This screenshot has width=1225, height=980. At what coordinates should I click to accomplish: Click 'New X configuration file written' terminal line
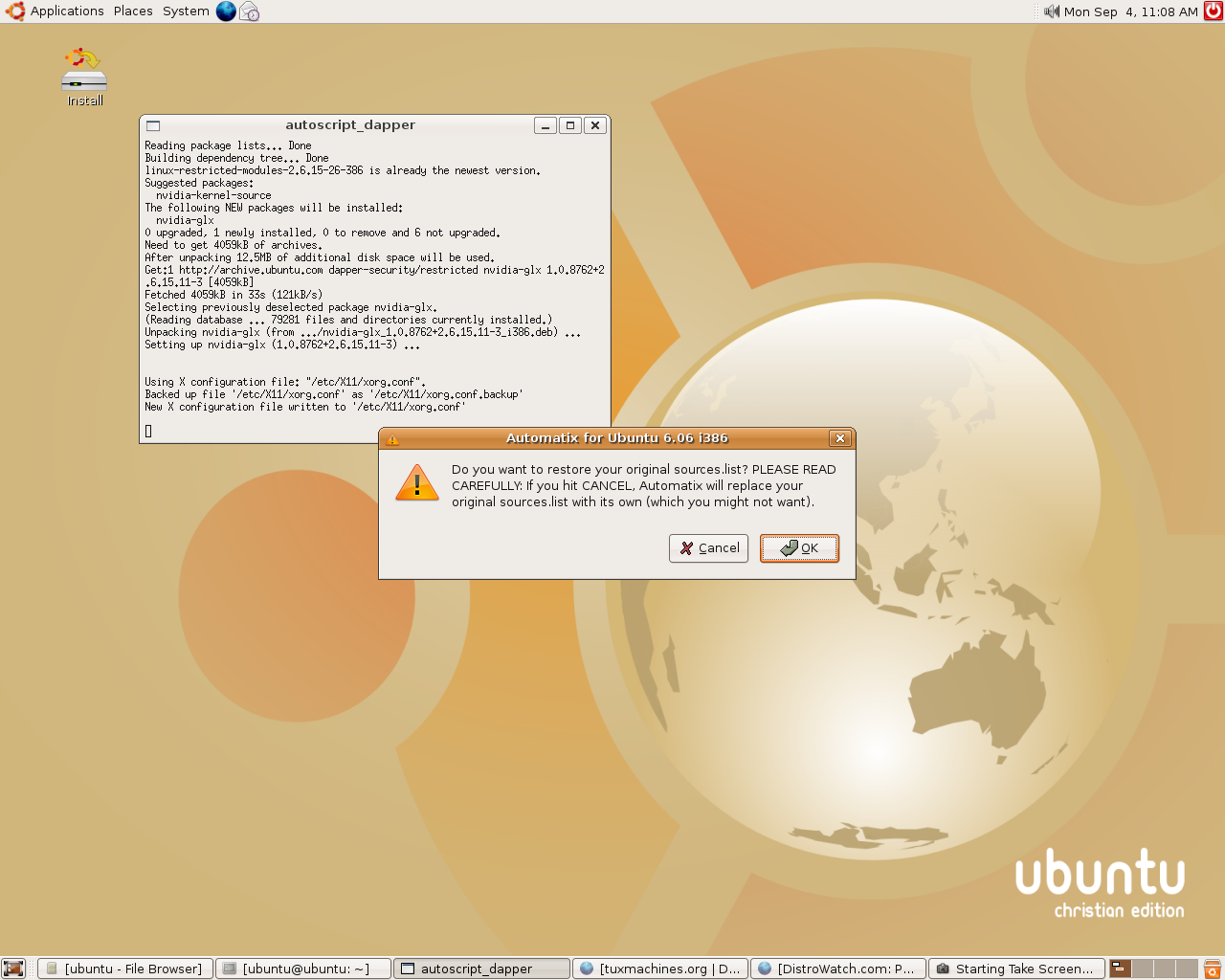pyautogui.click(x=305, y=407)
